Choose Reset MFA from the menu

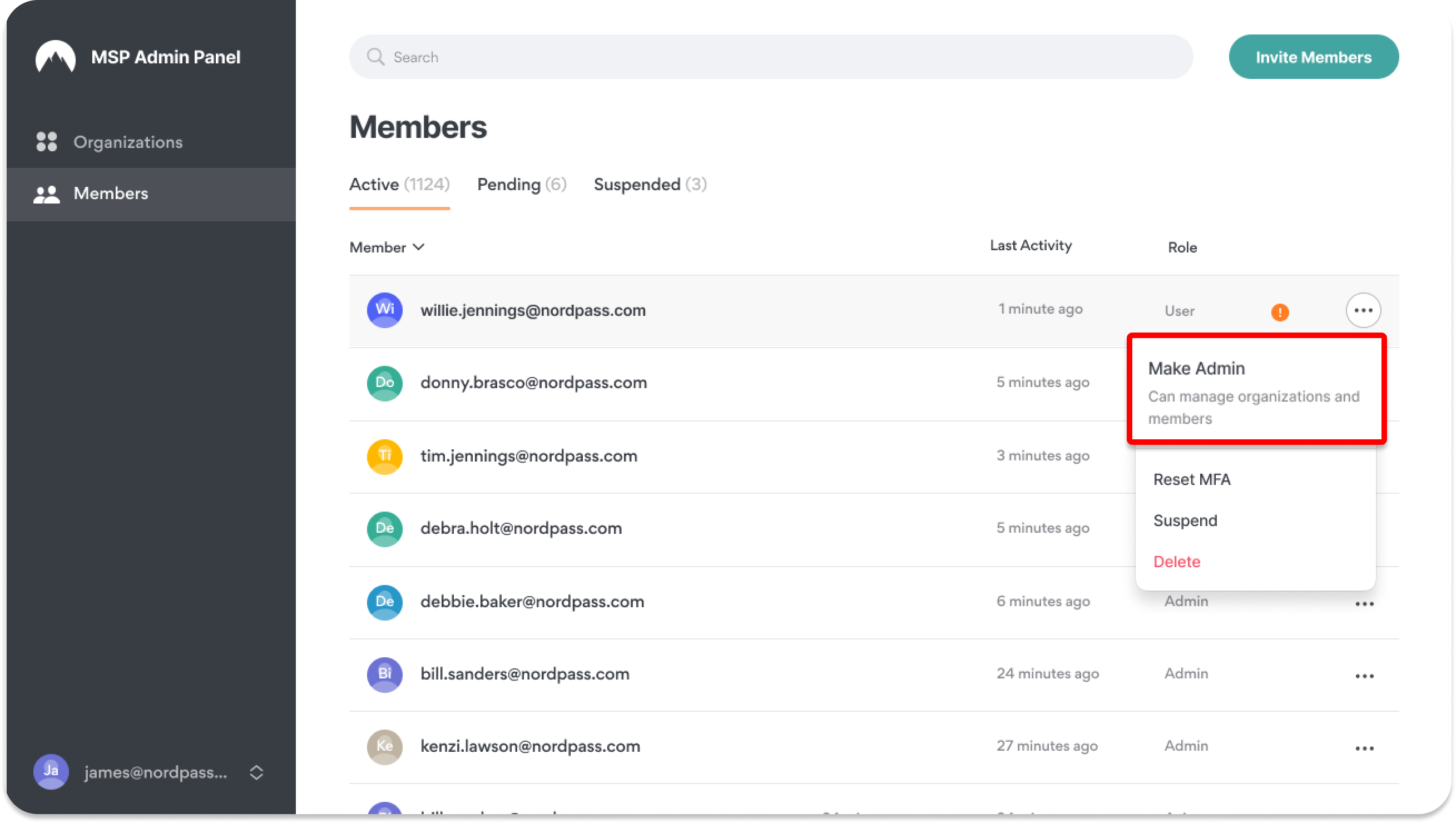(1191, 479)
